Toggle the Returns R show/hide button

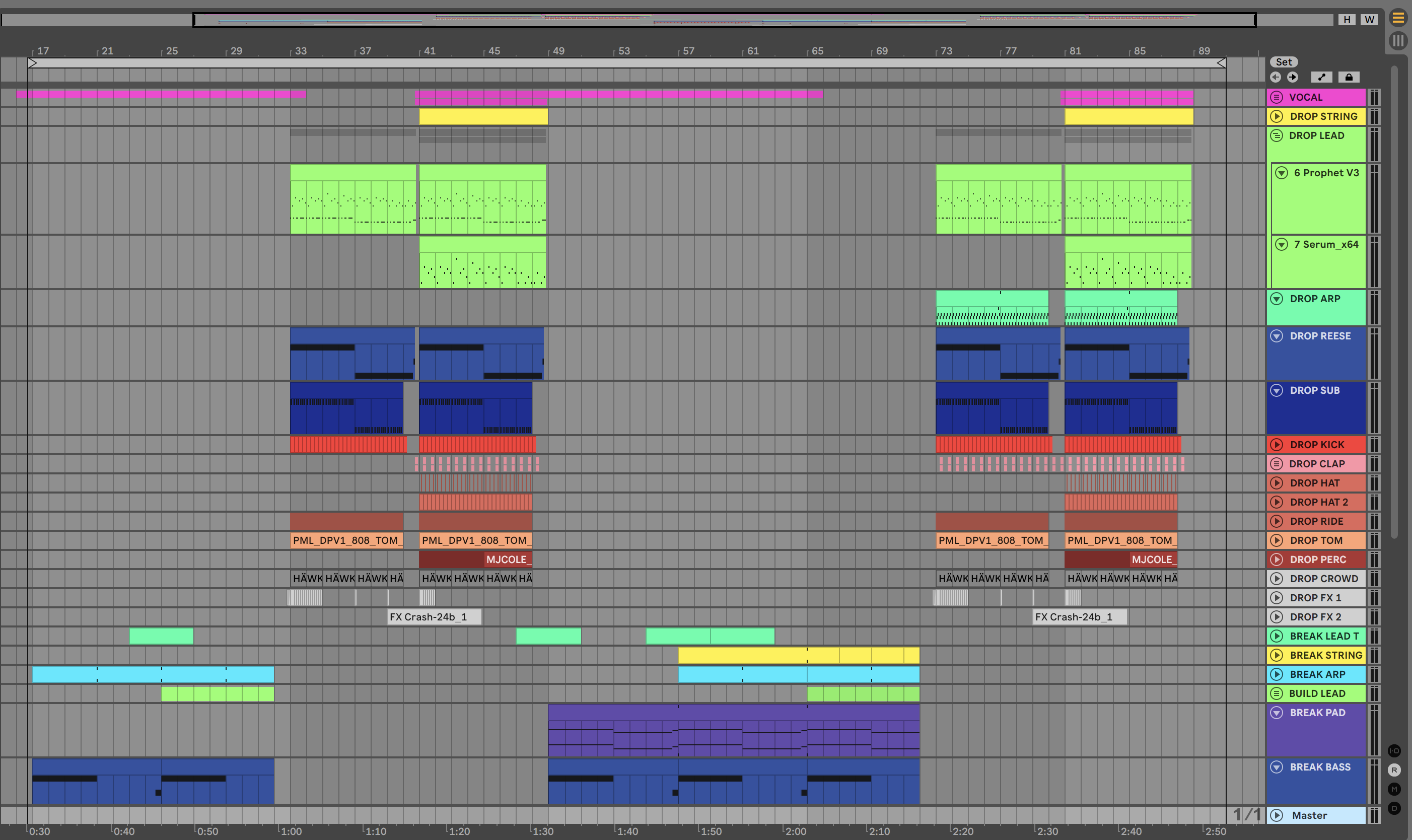tap(1394, 770)
